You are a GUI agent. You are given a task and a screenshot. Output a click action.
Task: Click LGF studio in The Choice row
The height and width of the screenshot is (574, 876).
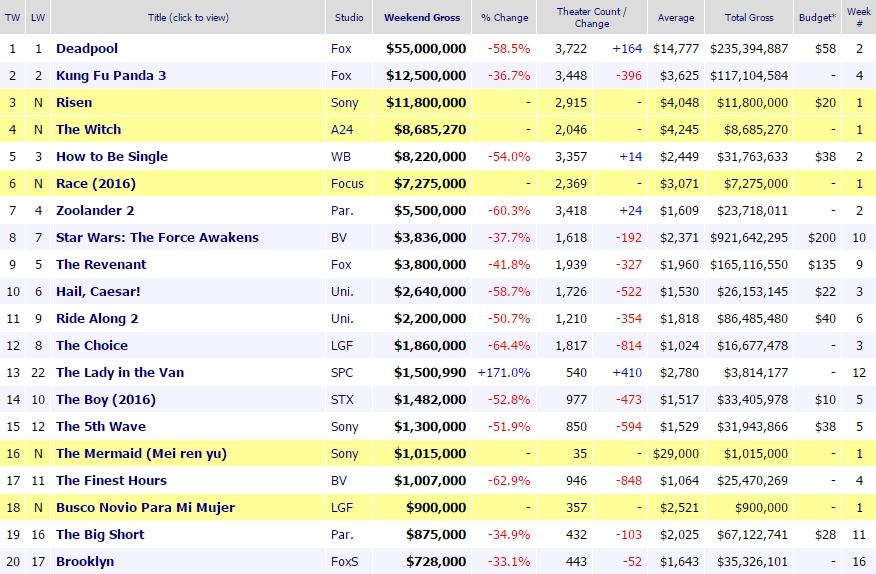click(x=342, y=345)
